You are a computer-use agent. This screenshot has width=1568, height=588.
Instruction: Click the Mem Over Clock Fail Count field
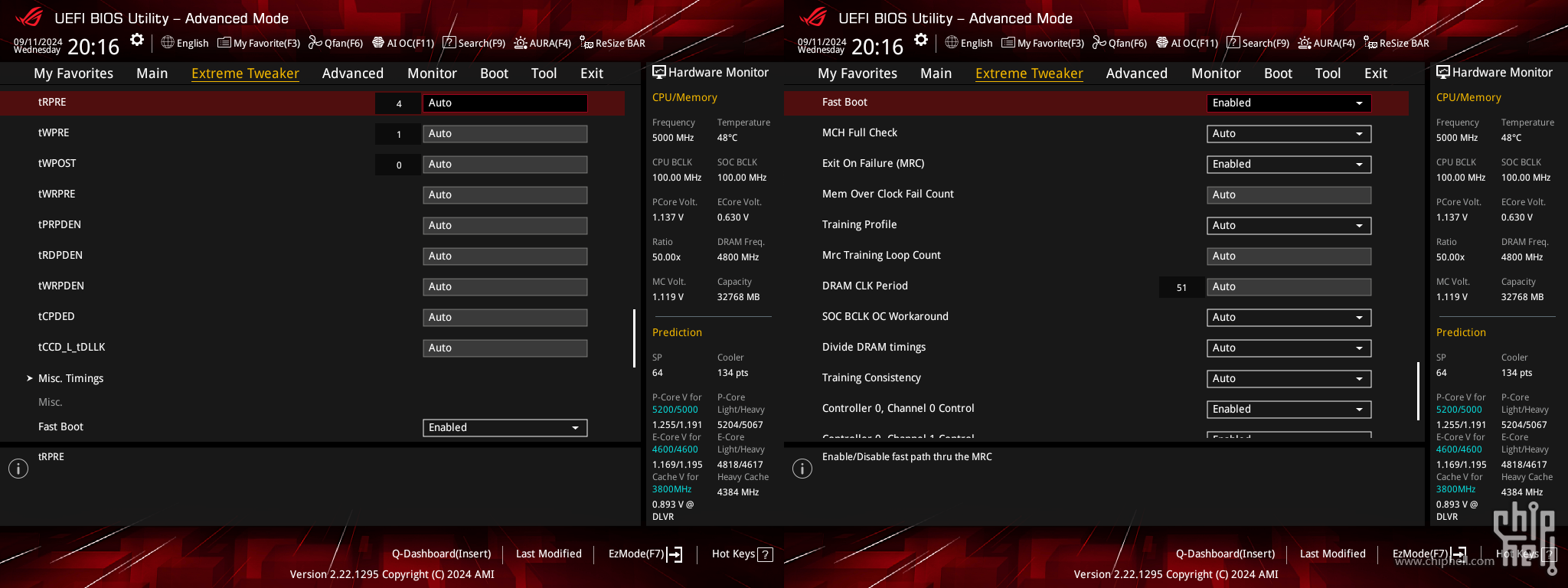click(1289, 194)
